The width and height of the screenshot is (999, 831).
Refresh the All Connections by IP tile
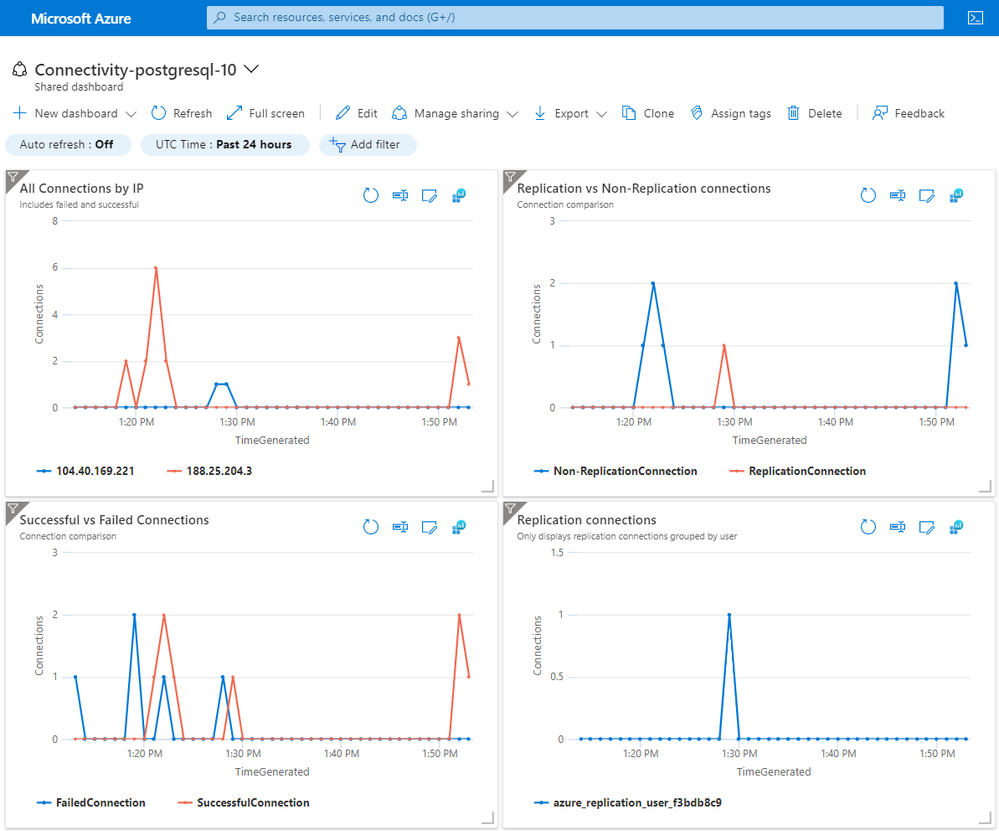pyautogui.click(x=371, y=196)
